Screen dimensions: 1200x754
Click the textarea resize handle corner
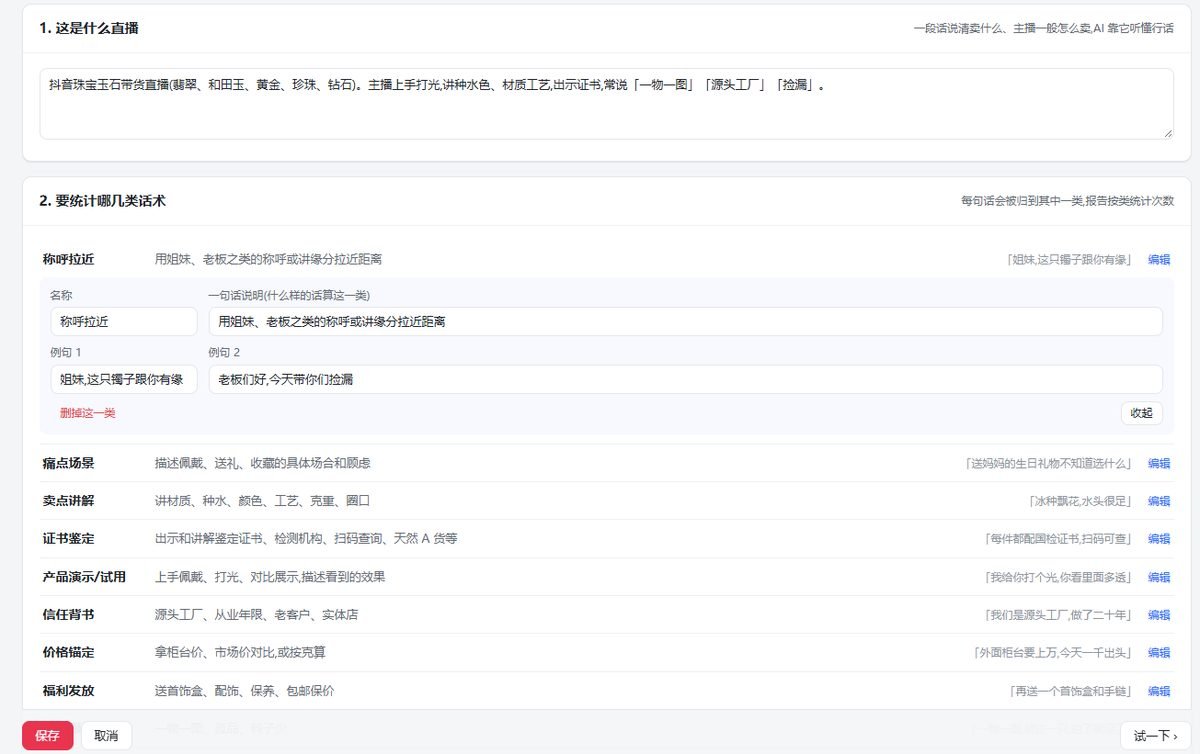click(x=1167, y=133)
